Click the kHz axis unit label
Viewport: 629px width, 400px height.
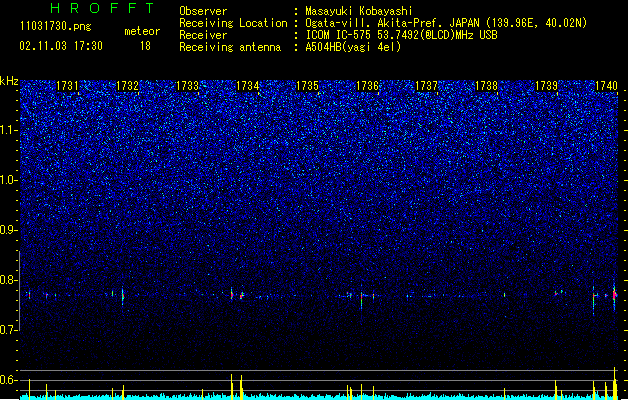click(x=9, y=81)
